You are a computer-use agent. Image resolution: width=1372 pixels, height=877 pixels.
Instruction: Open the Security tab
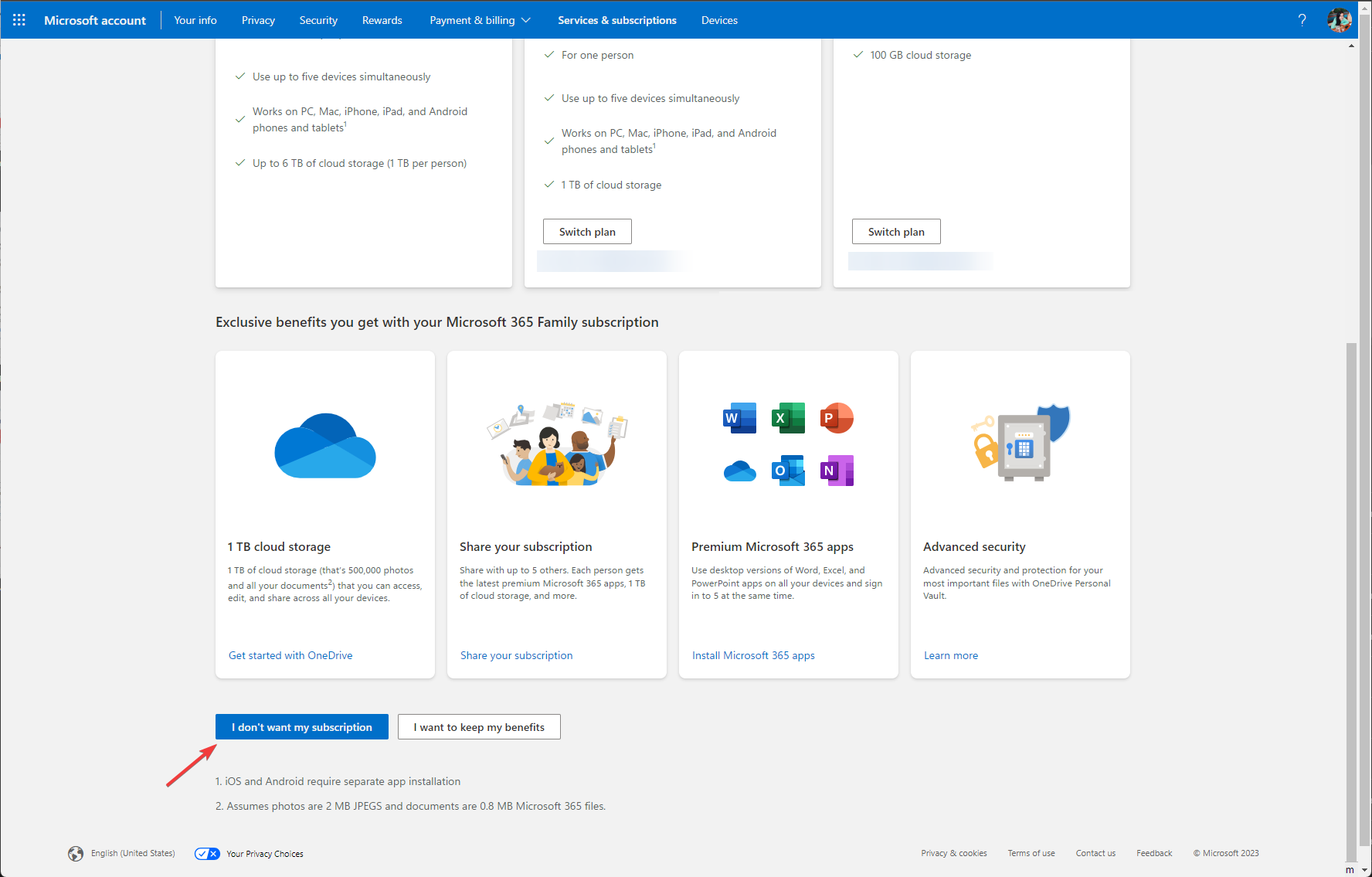[x=318, y=20]
